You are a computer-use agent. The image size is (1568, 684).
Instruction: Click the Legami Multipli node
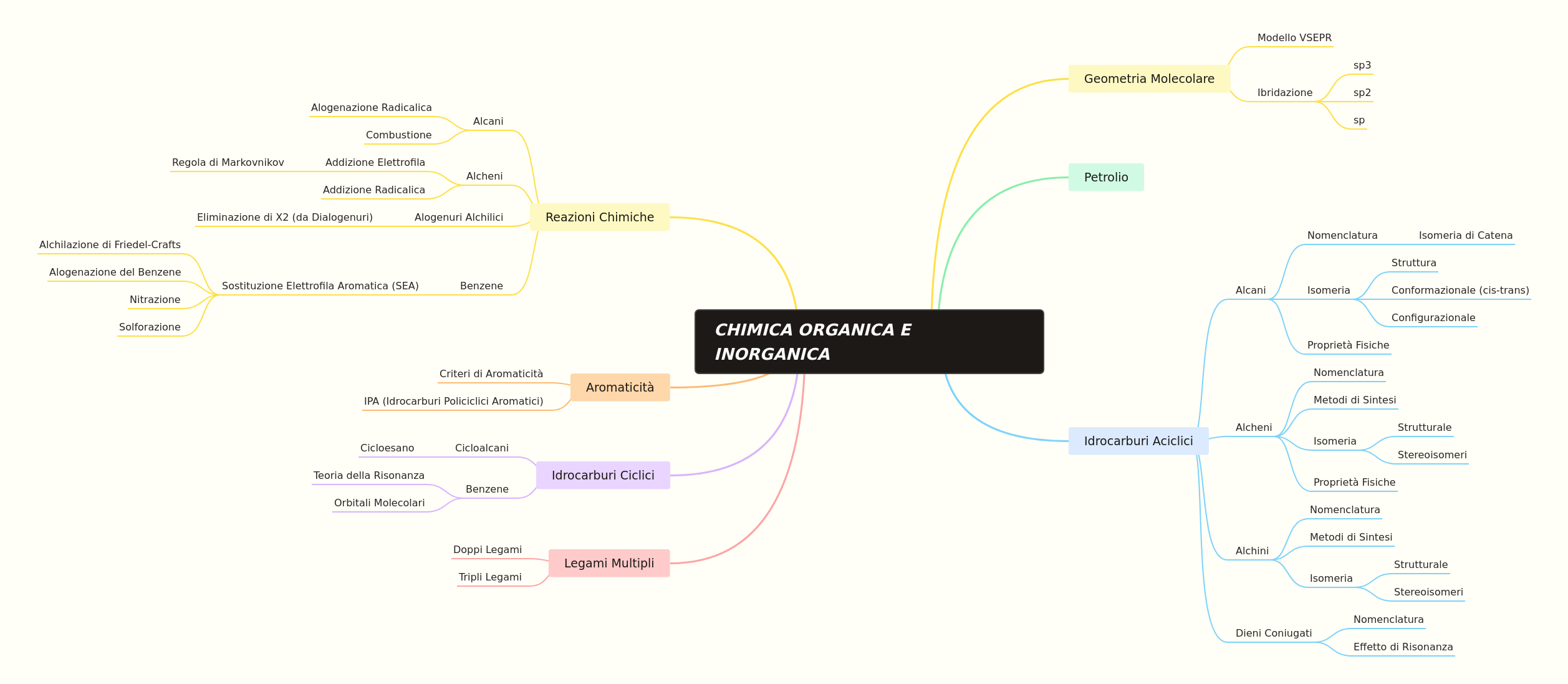609,563
